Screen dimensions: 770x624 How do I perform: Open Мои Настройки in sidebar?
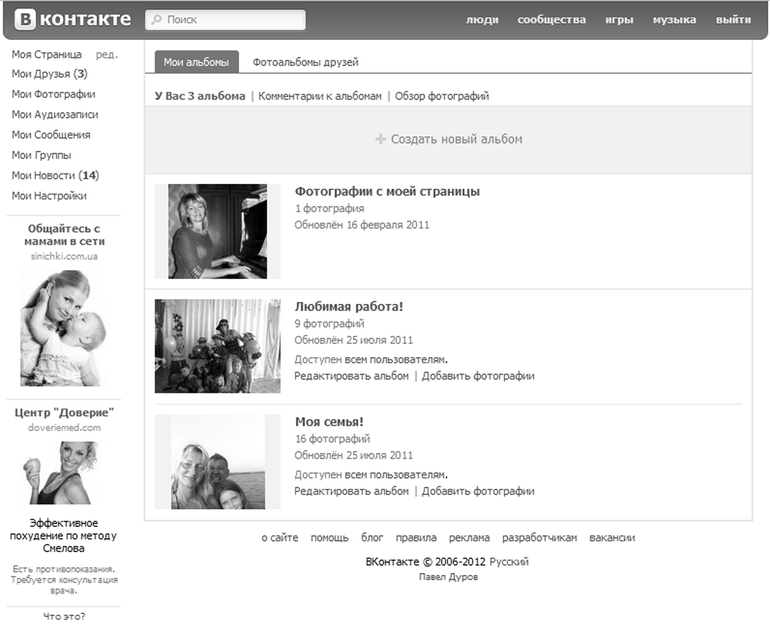pos(49,196)
